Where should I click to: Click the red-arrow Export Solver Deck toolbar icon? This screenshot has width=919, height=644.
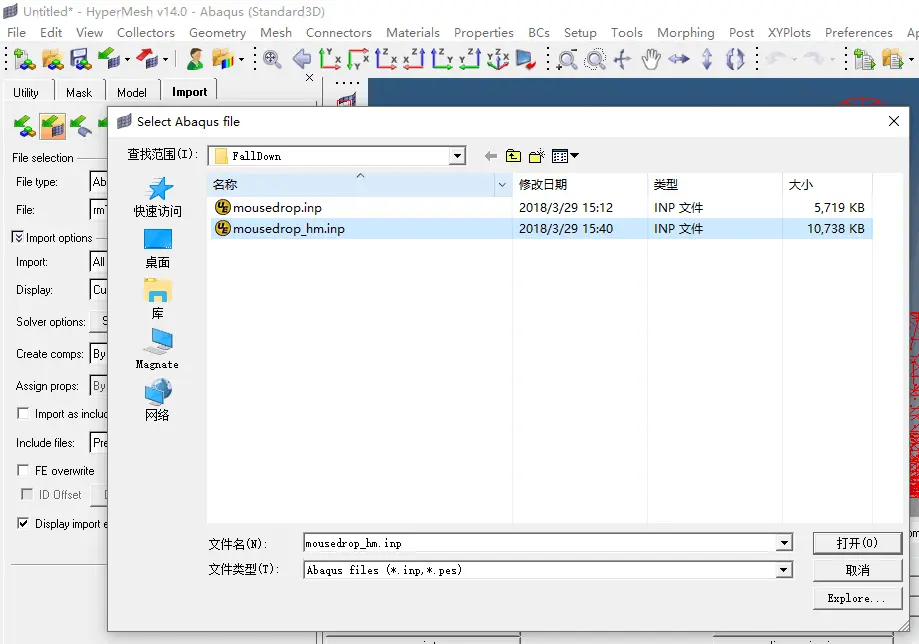pyautogui.click(x=147, y=59)
